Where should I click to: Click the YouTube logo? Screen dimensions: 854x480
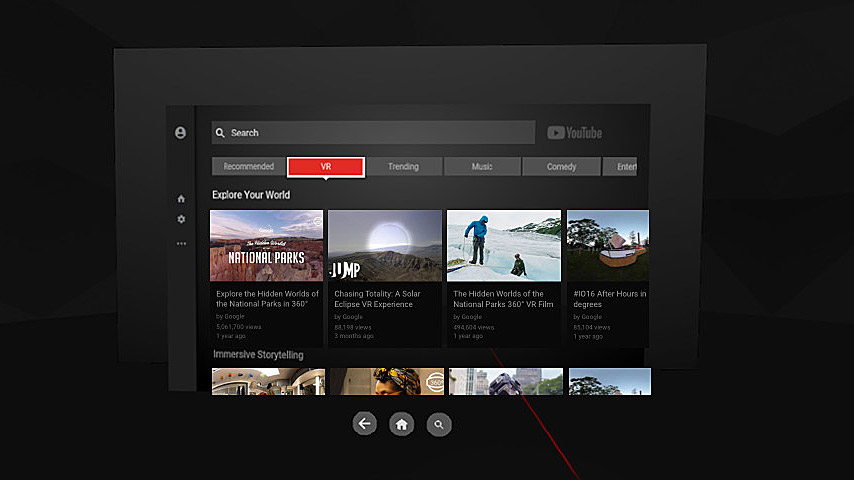[575, 133]
